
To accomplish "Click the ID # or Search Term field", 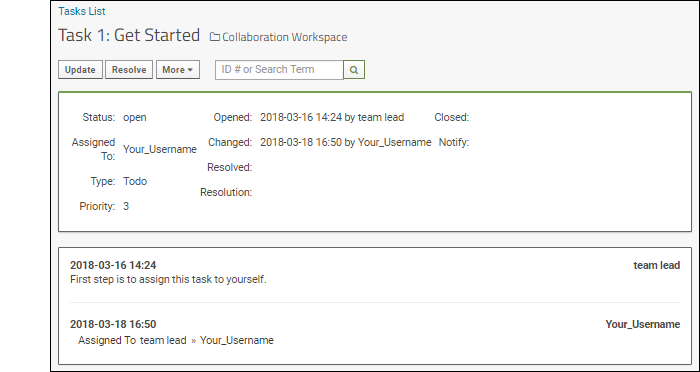I will [279, 70].
